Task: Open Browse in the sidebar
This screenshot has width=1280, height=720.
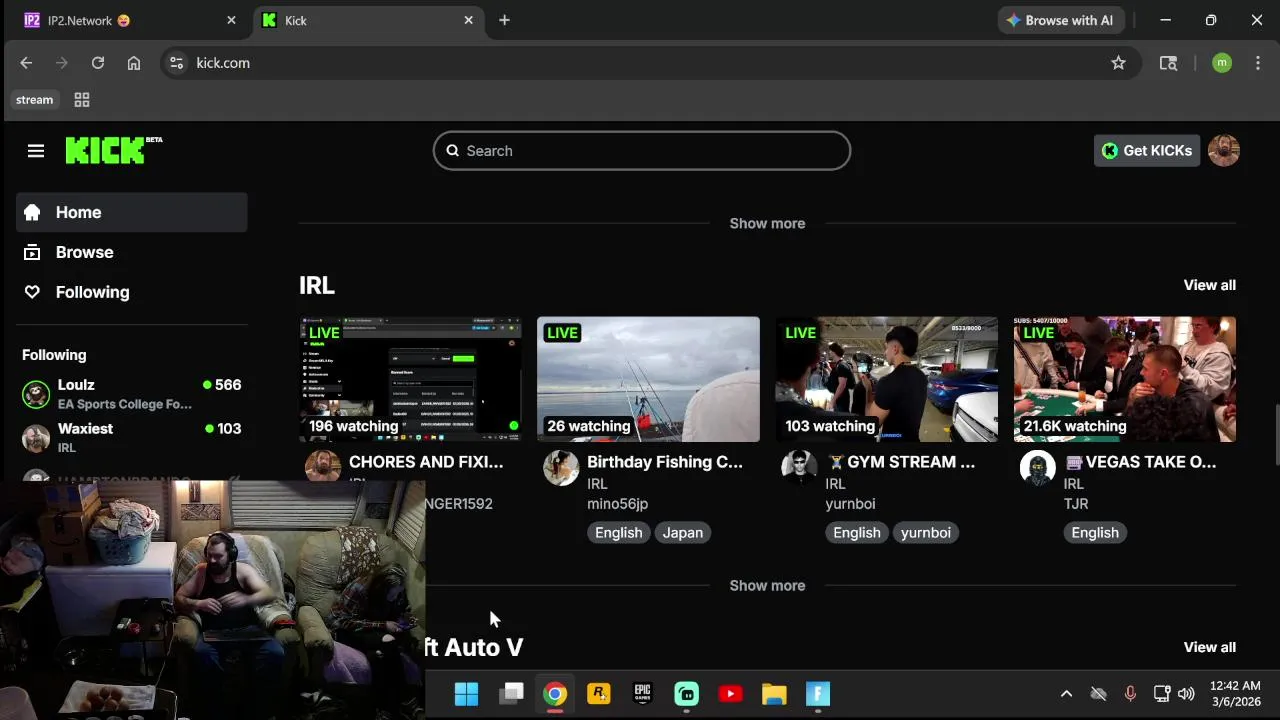Action: 131,252
